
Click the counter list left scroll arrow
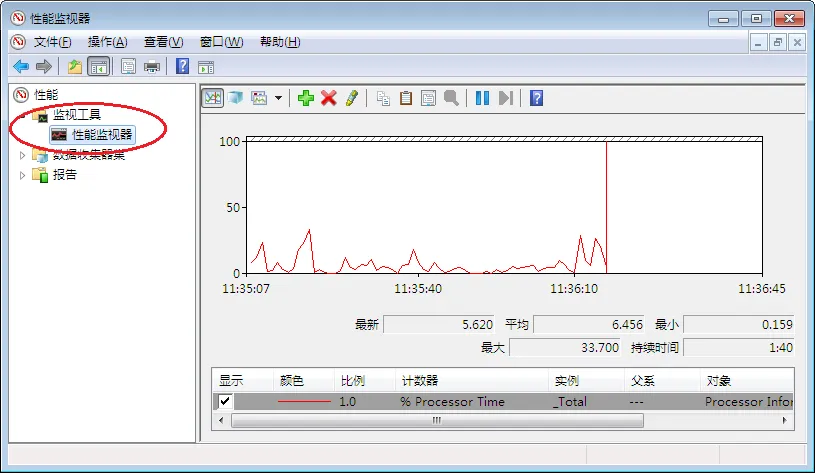[221, 420]
